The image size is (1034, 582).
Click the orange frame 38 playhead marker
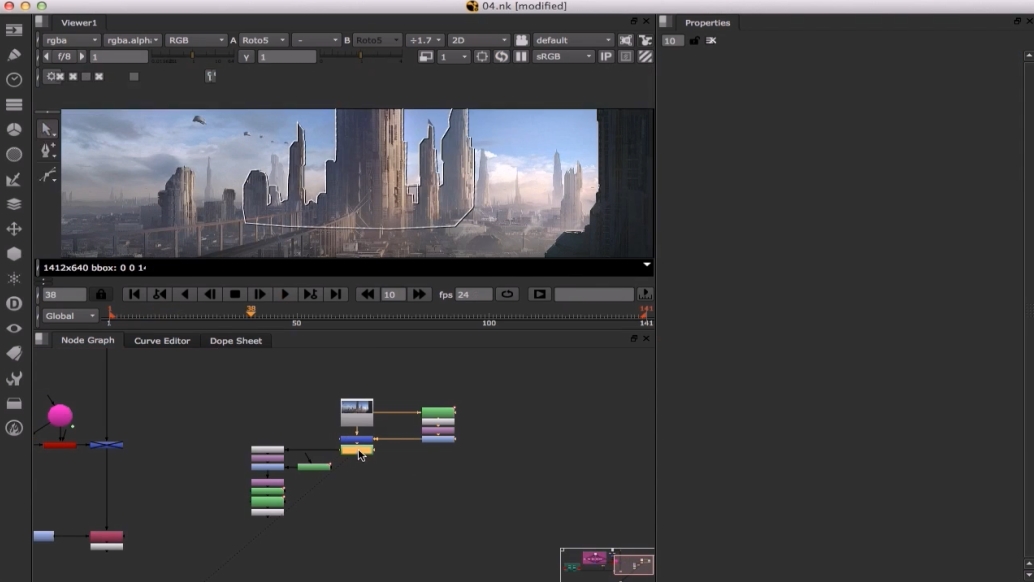point(251,310)
